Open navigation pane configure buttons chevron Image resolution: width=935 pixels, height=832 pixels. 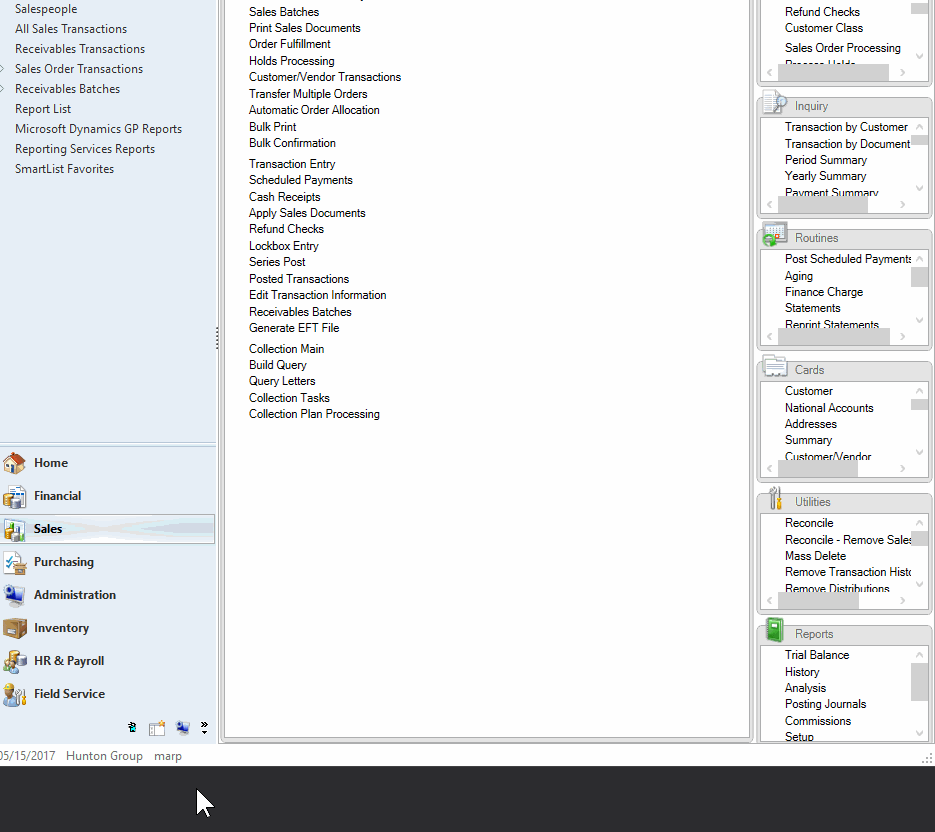tap(204, 728)
